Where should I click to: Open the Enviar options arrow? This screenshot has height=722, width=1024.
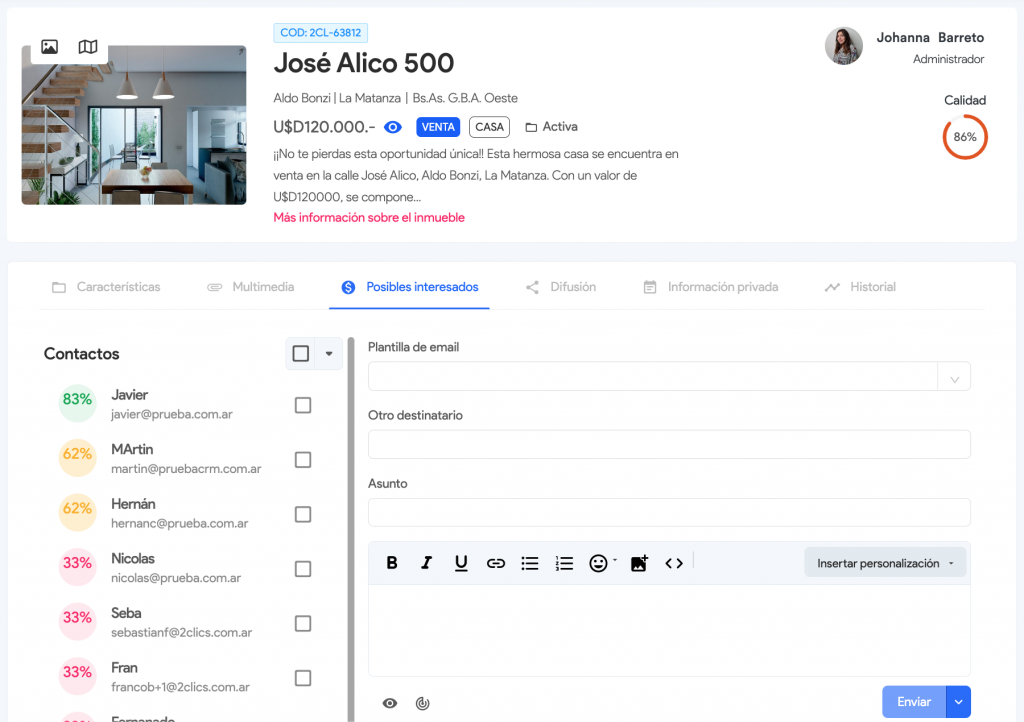(x=958, y=702)
